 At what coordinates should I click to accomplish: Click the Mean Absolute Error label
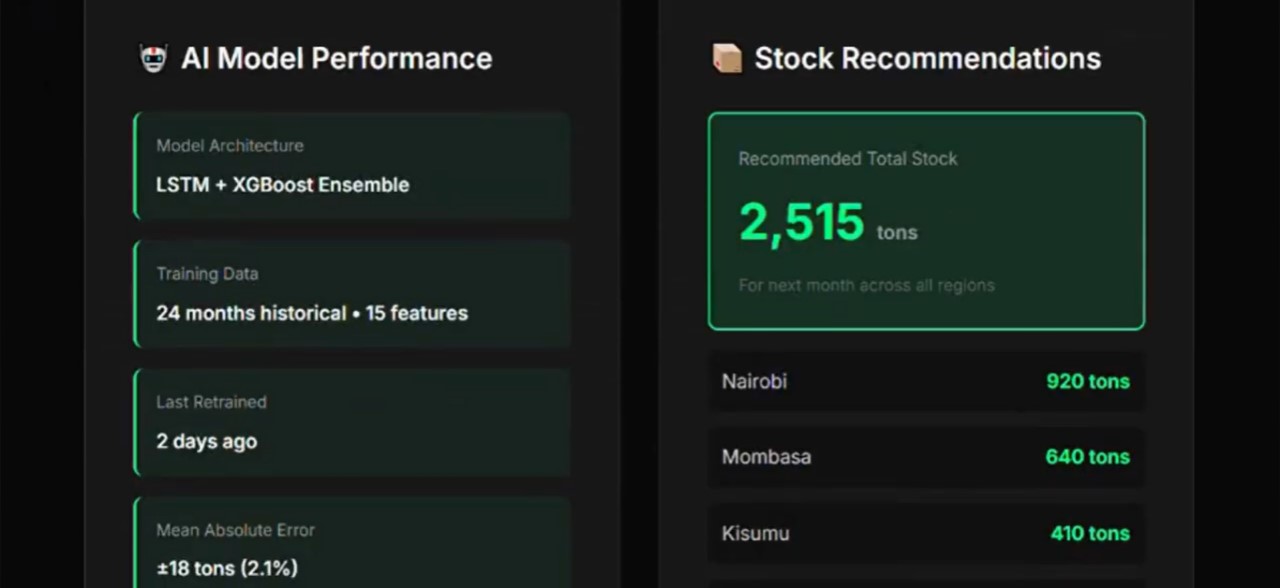[x=235, y=530]
